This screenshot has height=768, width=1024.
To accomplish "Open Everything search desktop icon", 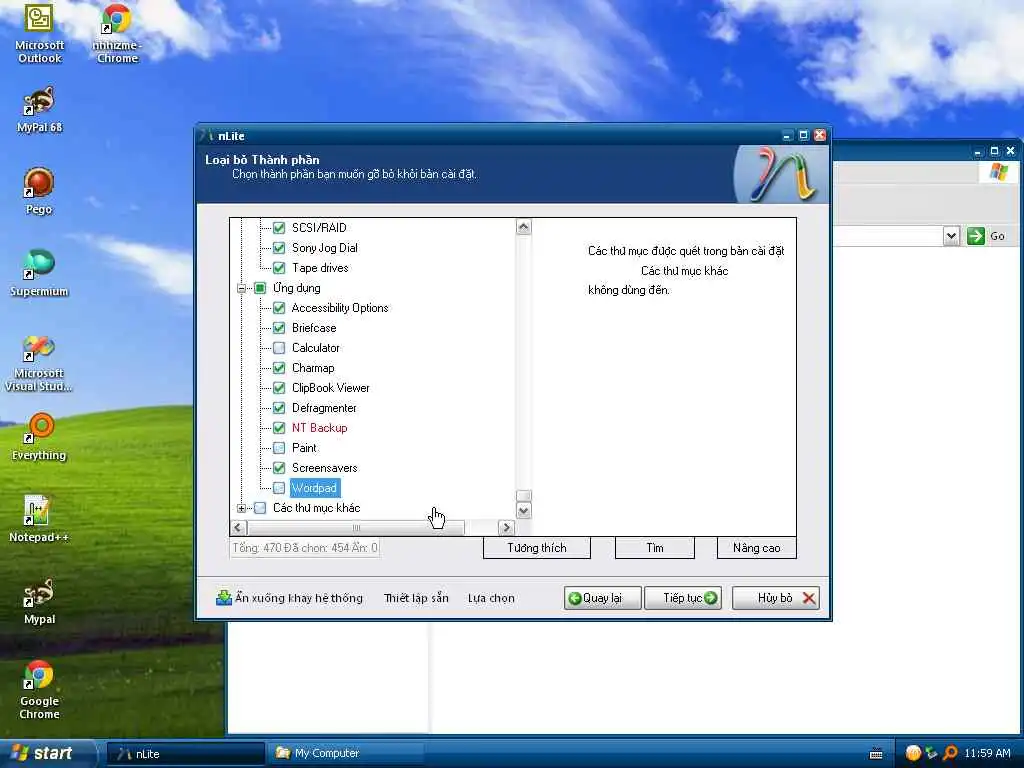I will [39, 436].
